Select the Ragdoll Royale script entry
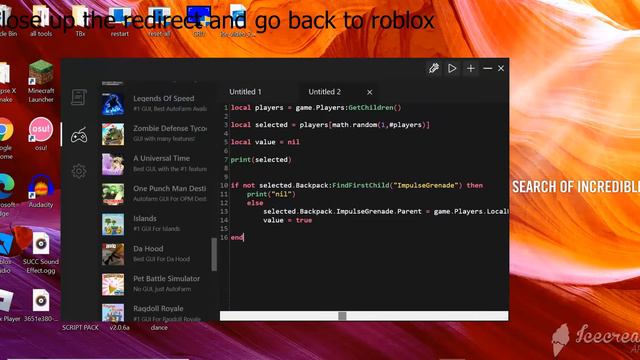Screen dimensions: 640x360 pyautogui.click(x=154, y=313)
